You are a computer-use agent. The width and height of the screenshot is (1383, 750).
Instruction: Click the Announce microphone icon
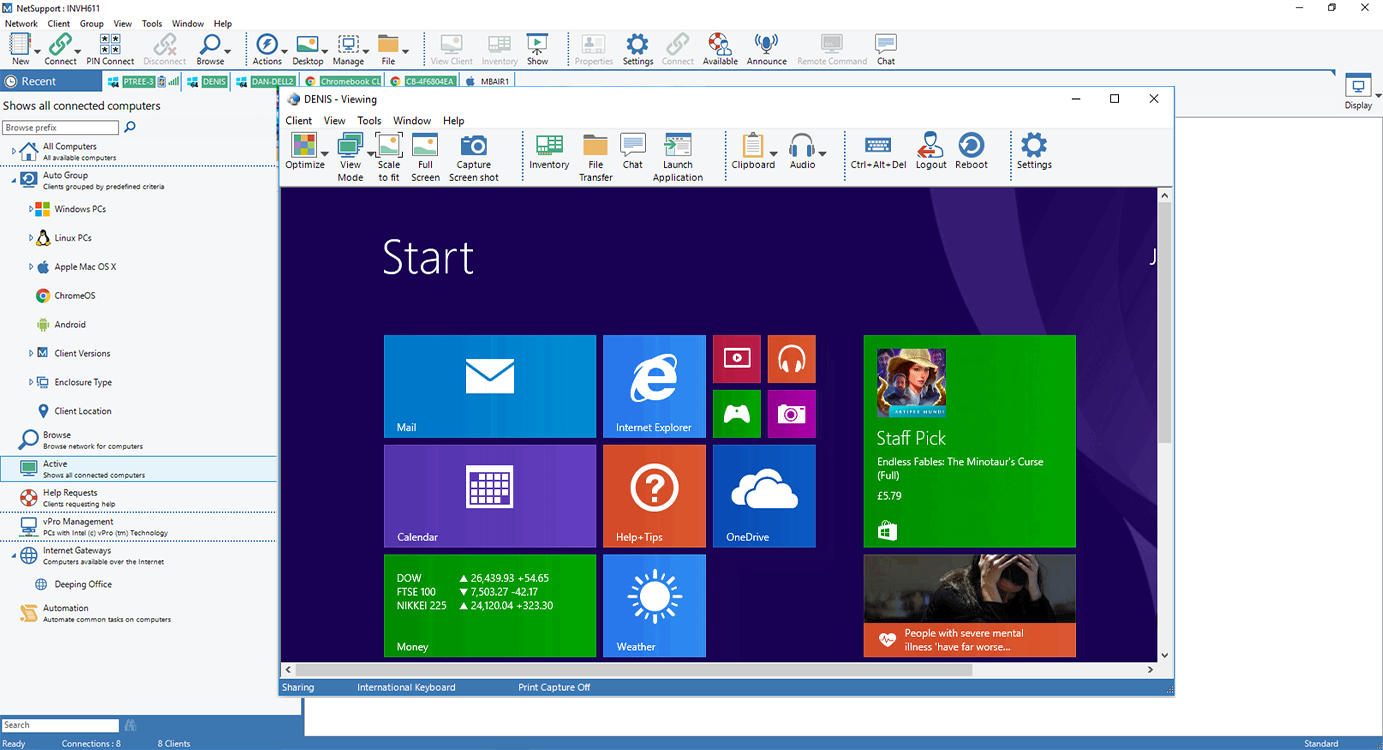766,45
